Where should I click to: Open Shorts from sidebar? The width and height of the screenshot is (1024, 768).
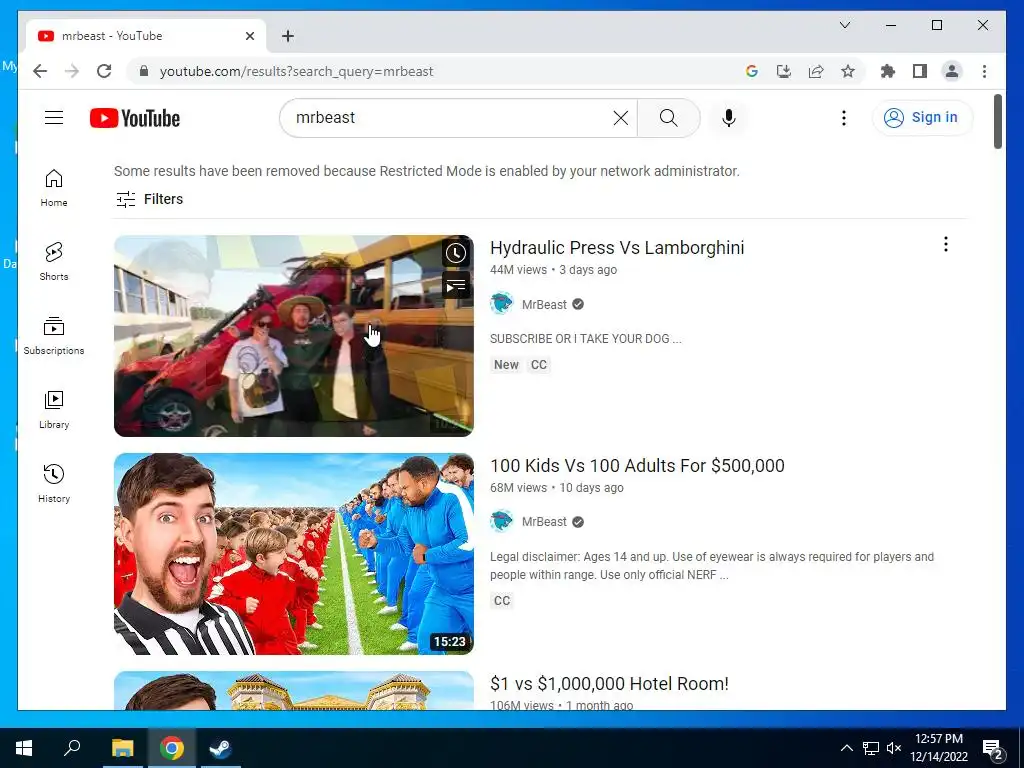54,262
